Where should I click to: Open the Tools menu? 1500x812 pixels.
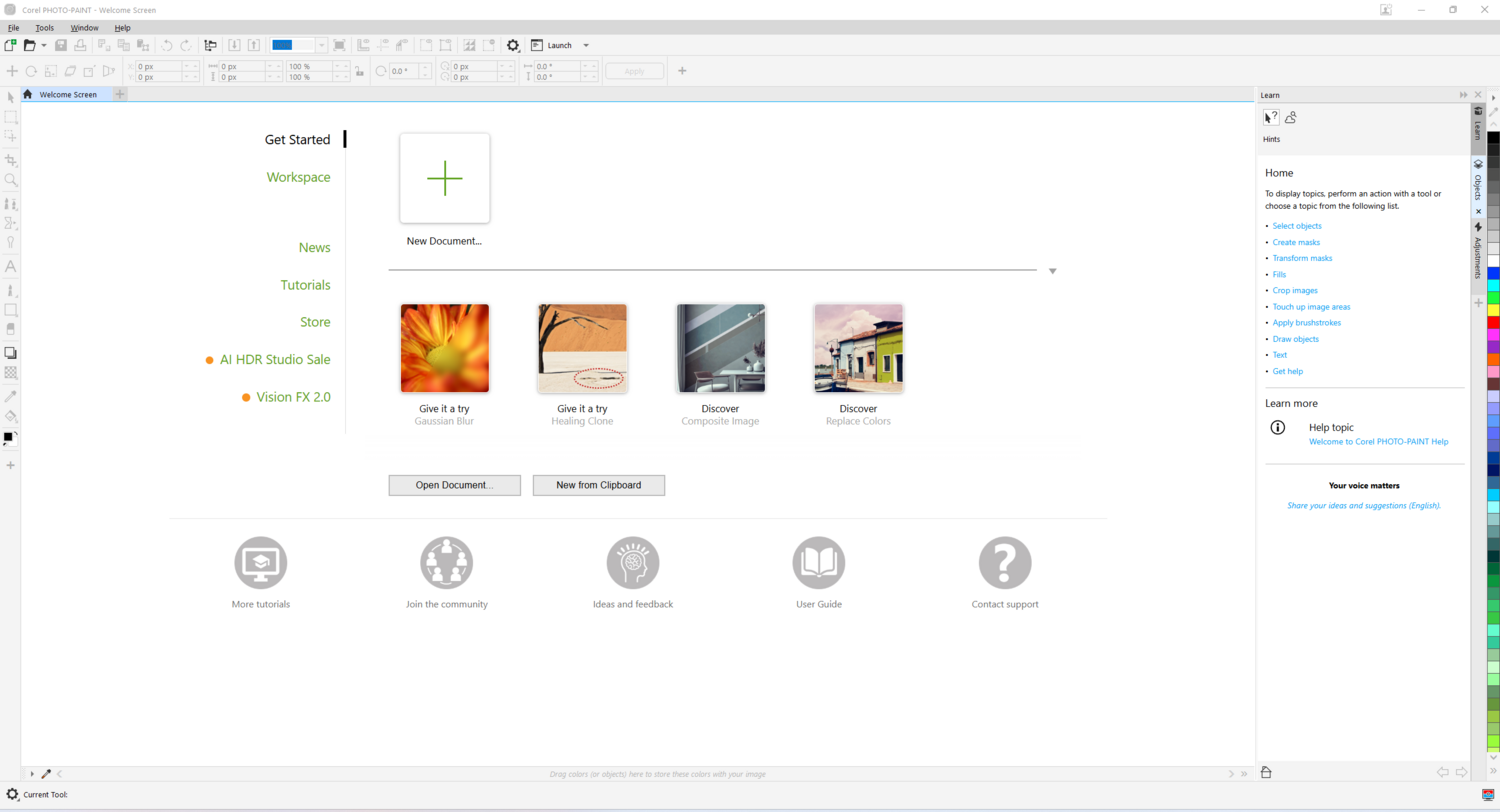tap(45, 28)
